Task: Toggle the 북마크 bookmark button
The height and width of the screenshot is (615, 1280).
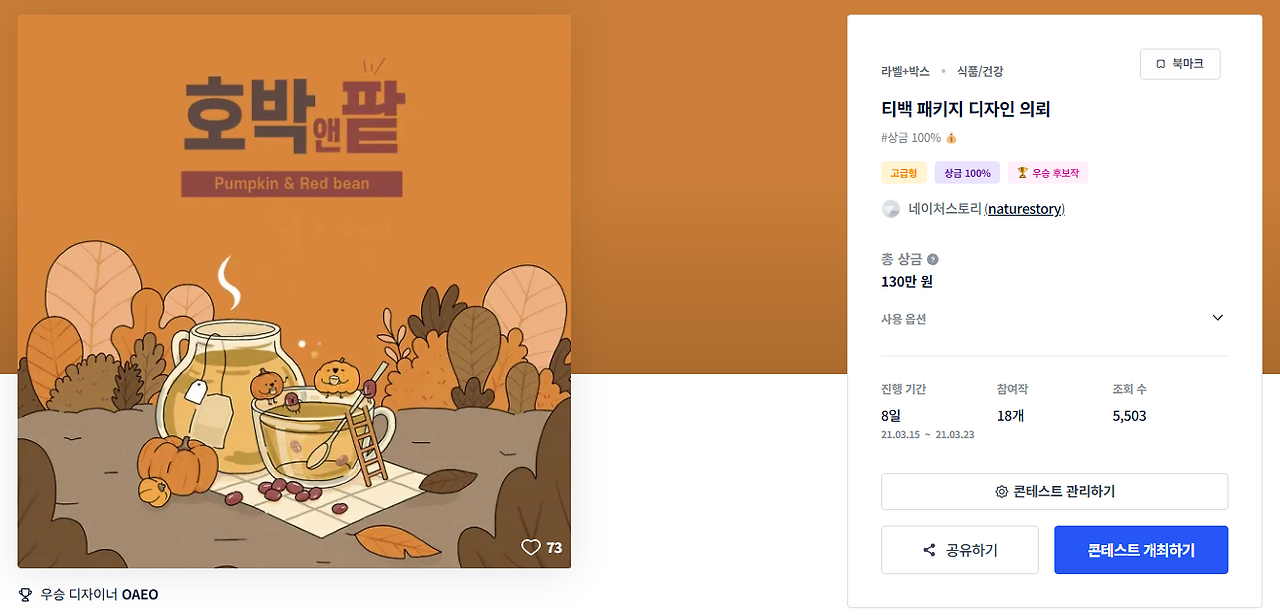Action: [1180, 64]
